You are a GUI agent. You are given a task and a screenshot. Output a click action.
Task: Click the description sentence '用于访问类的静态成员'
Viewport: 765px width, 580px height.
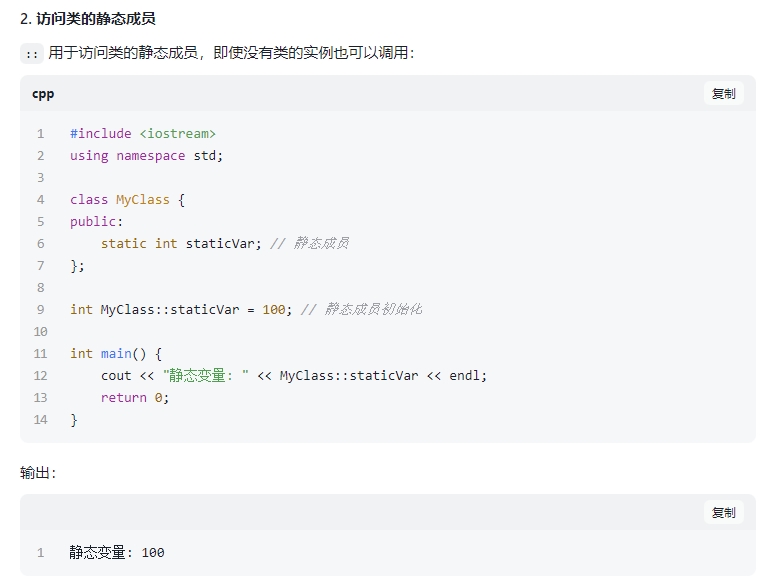tap(122, 53)
